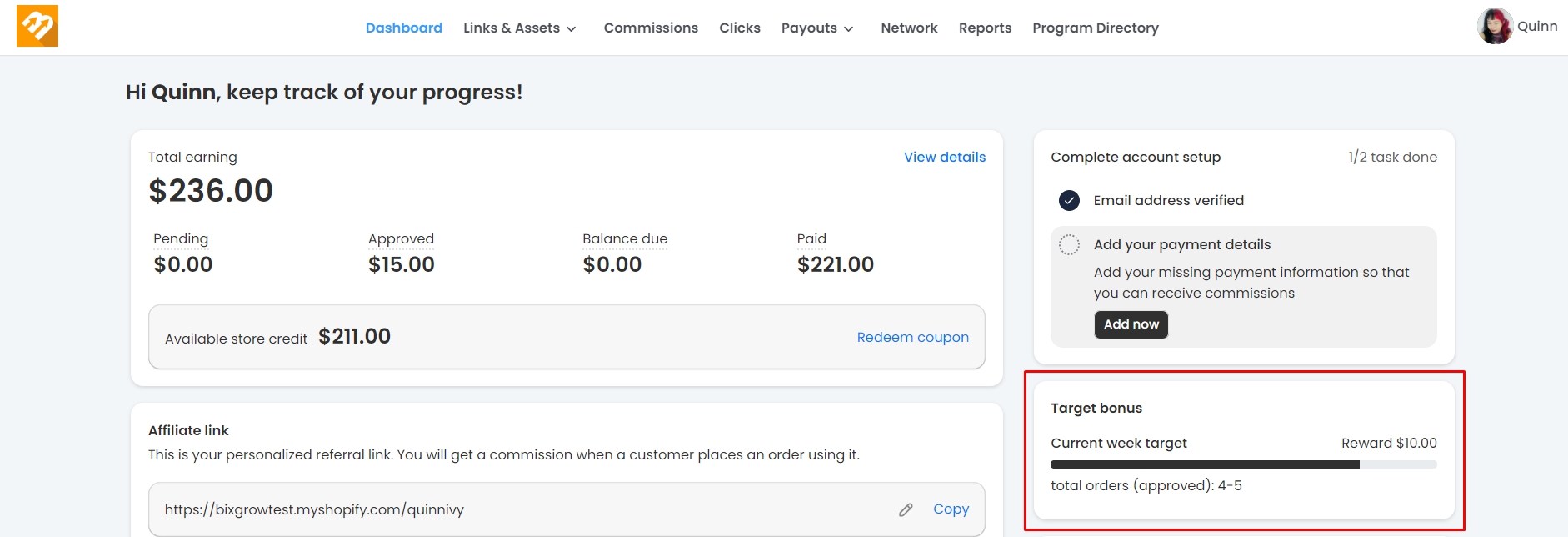Click the dotted circle beside Add your payment details

point(1069,245)
